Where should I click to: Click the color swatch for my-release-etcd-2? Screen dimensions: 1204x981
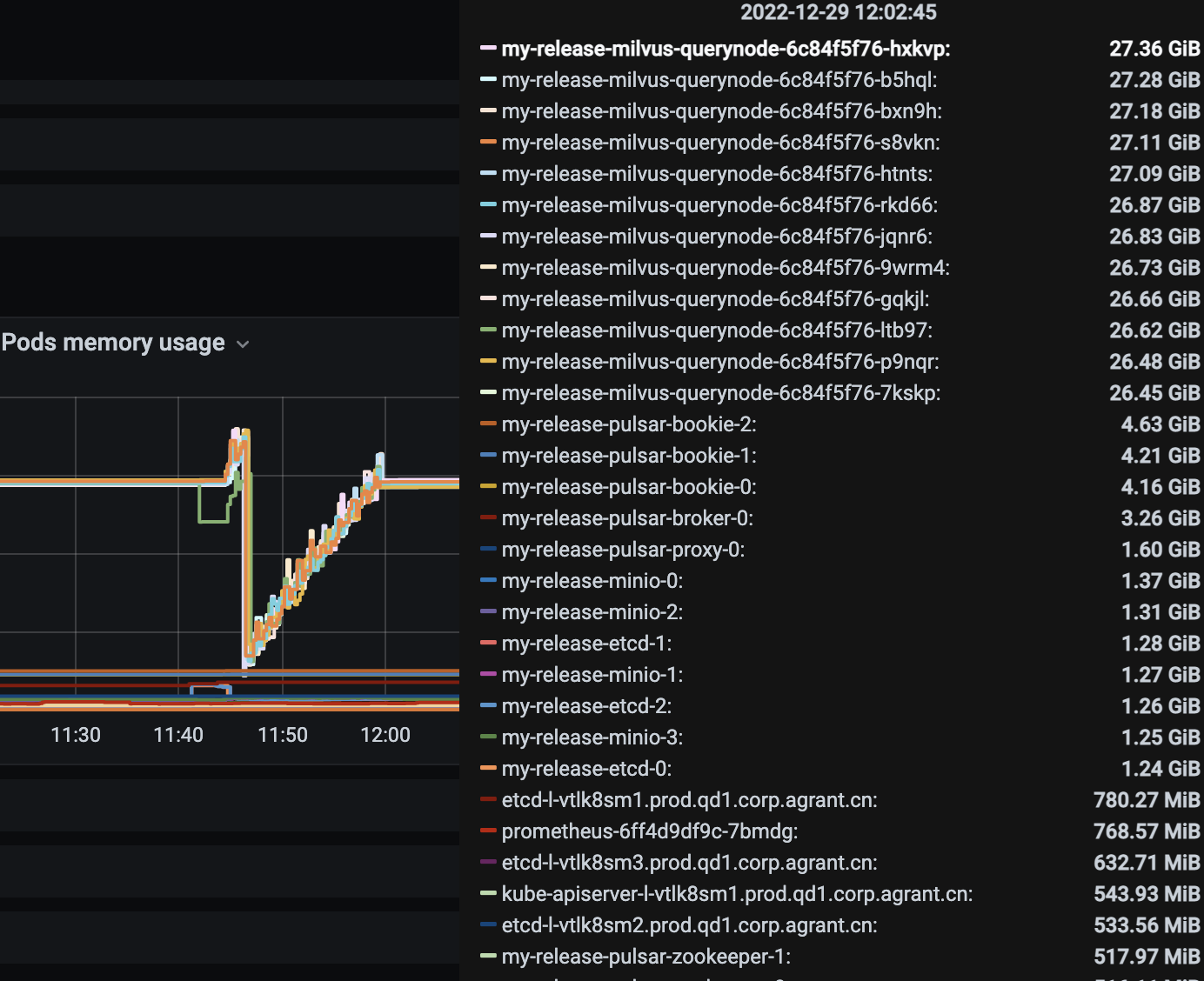pos(487,706)
